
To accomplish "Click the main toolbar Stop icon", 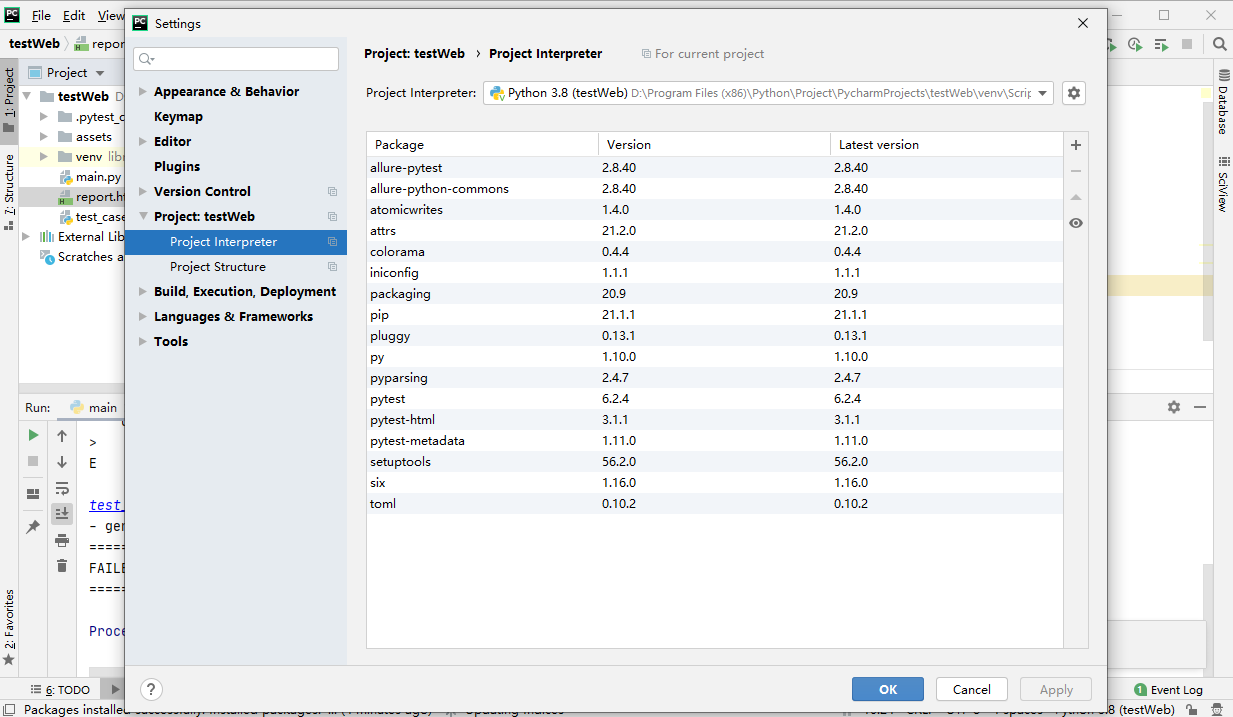I will point(1187,44).
